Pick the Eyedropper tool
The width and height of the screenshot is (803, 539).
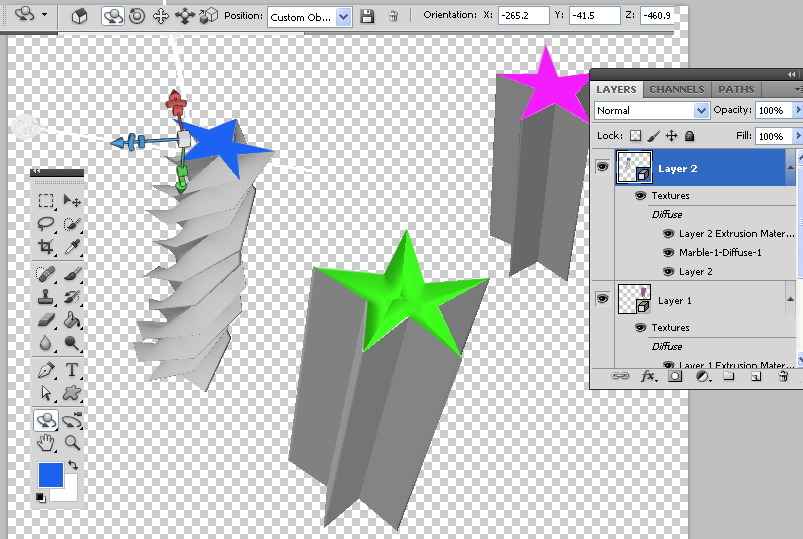72,247
